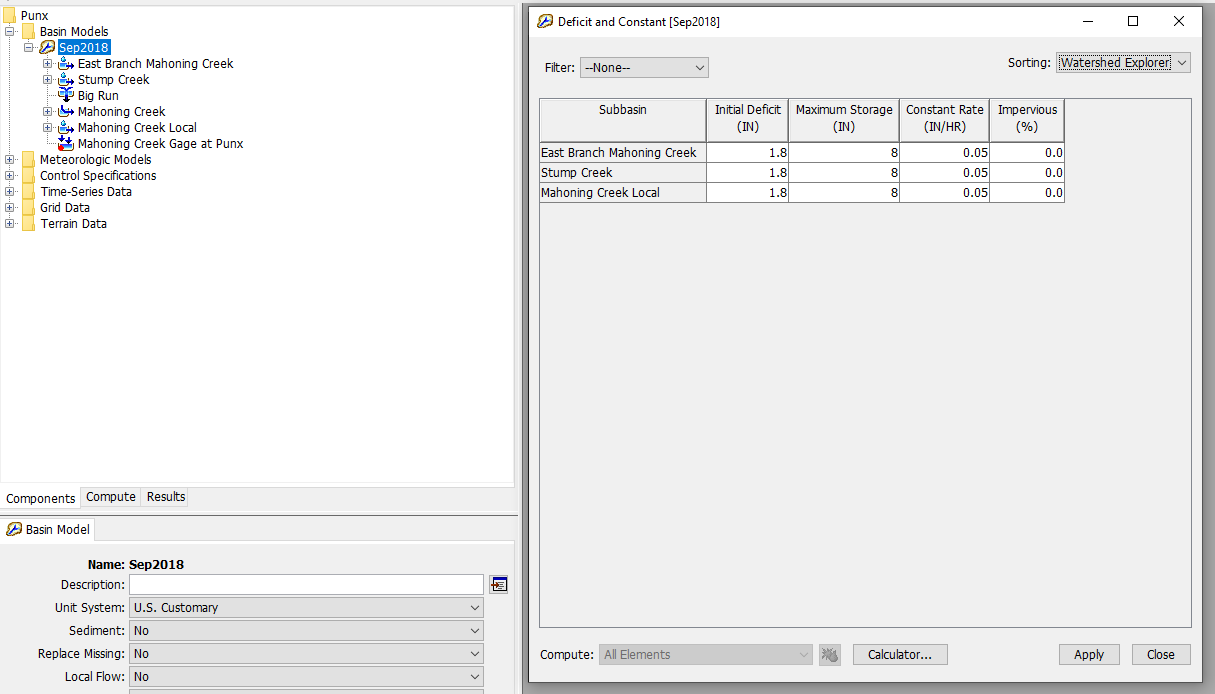Open the Sediment dropdown

pyautogui.click(x=475, y=630)
